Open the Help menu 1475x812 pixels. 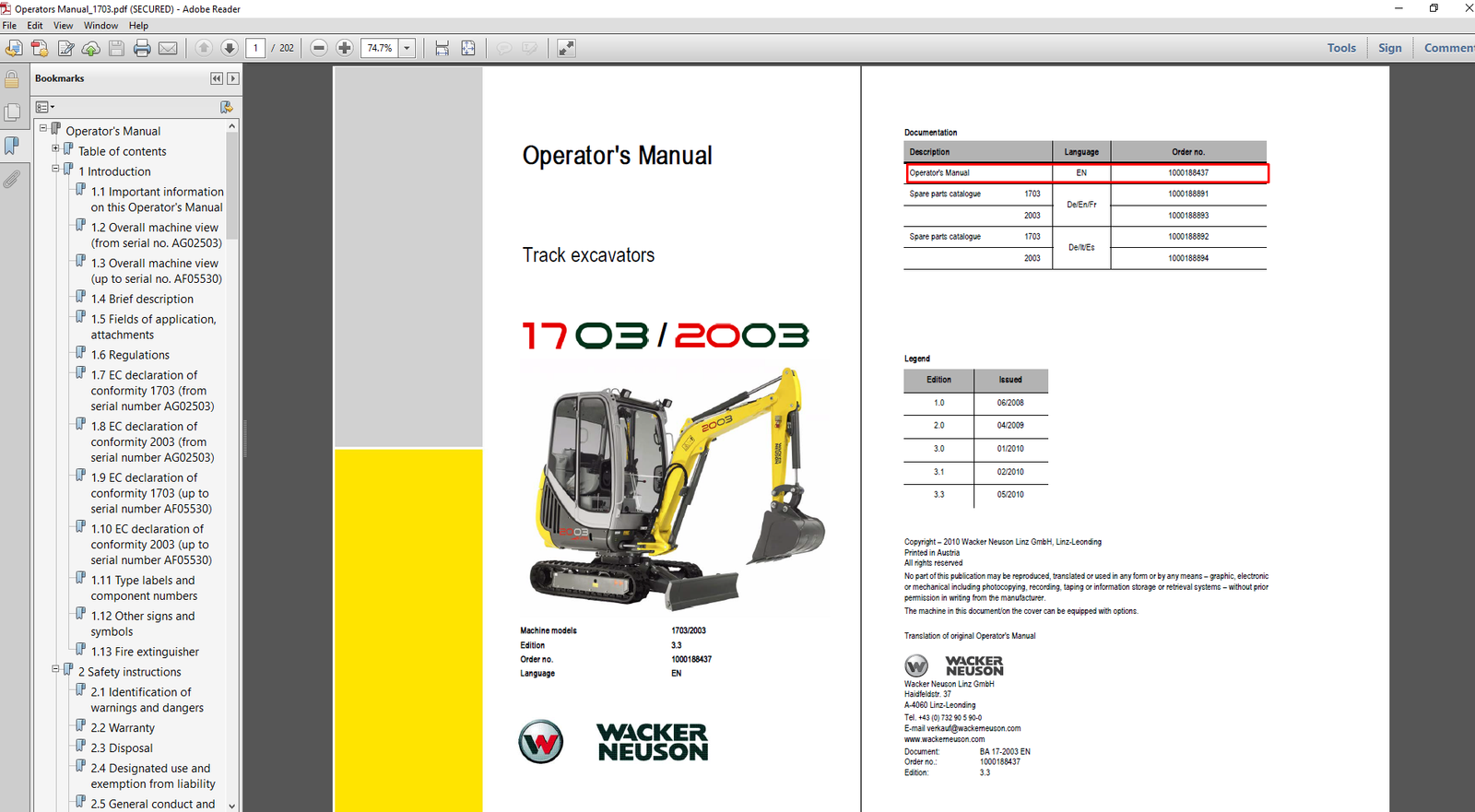(138, 26)
